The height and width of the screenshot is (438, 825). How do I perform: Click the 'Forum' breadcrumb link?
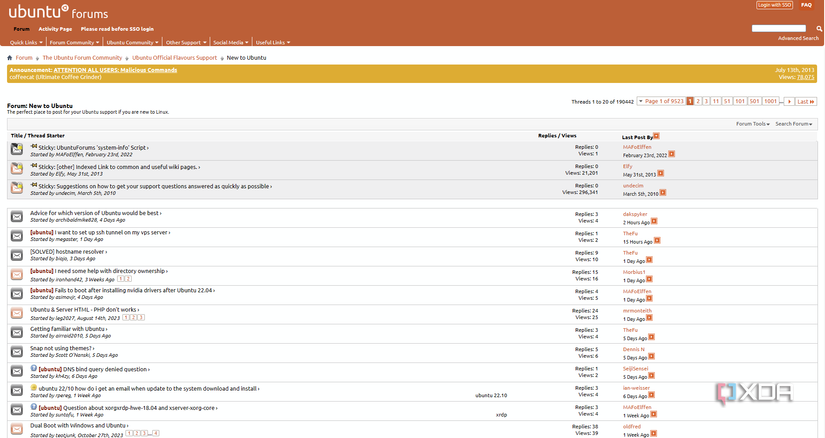pyautogui.click(x=24, y=58)
